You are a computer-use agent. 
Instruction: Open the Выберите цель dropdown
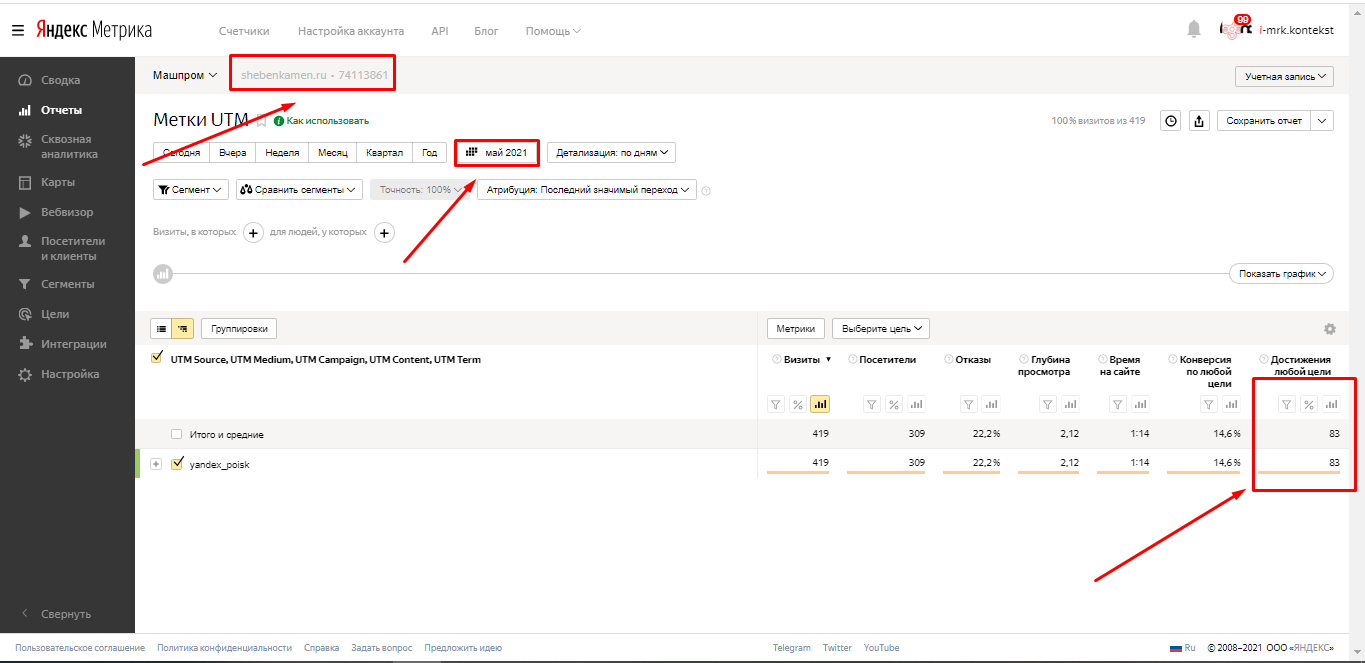880,329
